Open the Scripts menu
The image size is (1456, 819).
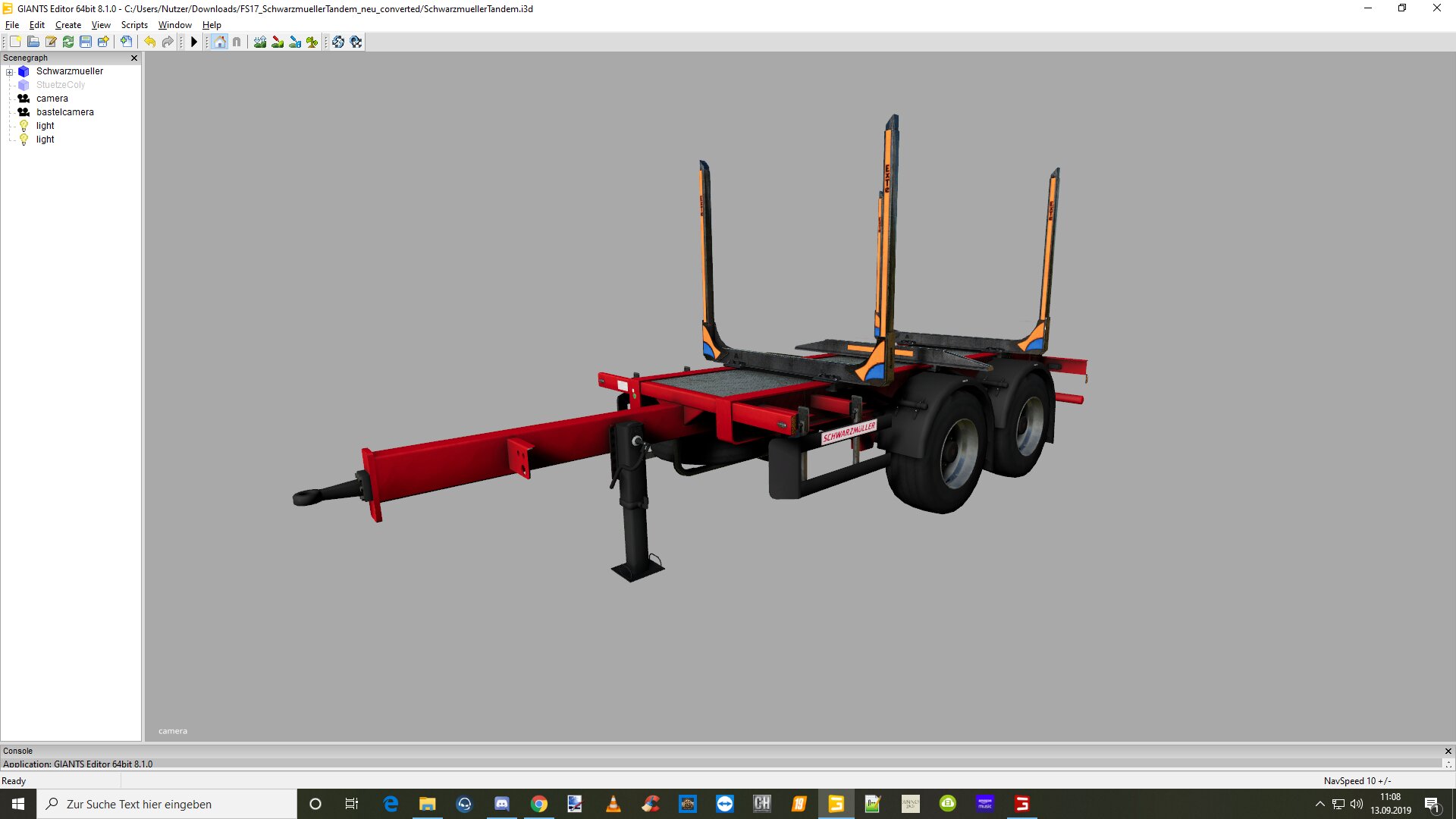coord(134,25)
